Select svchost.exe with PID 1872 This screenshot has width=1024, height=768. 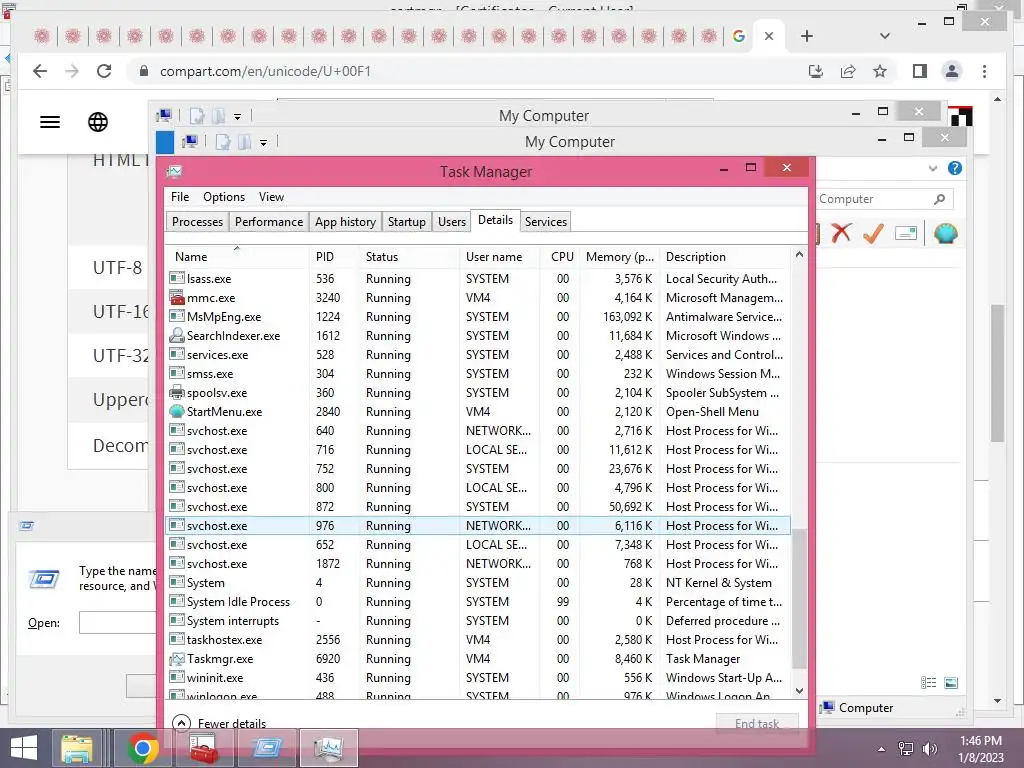pyautogui.click(x=477, y=564)
